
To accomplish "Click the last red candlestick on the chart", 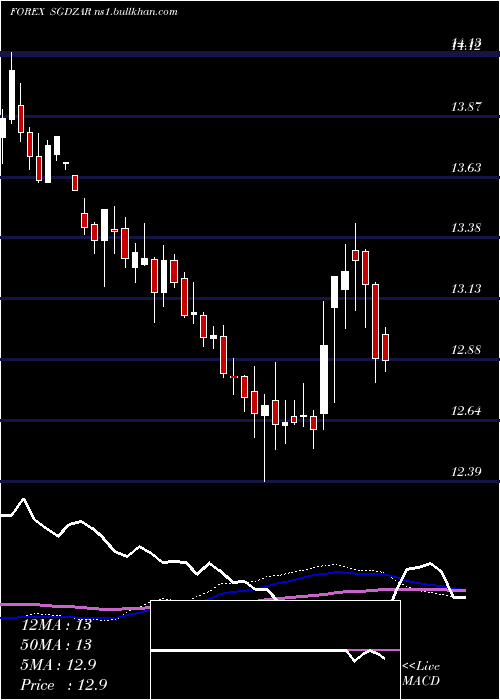I will 386,347.
